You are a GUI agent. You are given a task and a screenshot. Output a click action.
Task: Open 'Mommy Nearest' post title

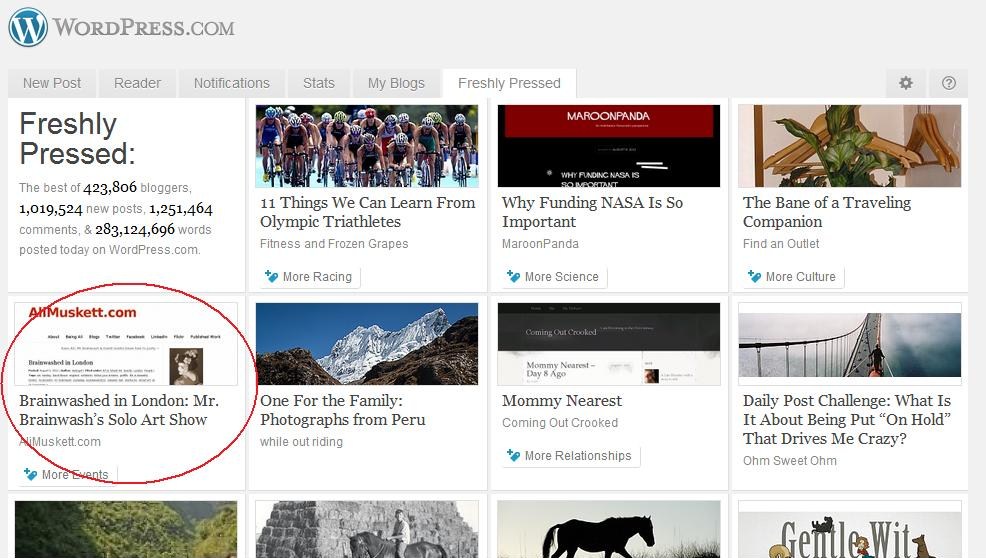(x=562, y=401)
